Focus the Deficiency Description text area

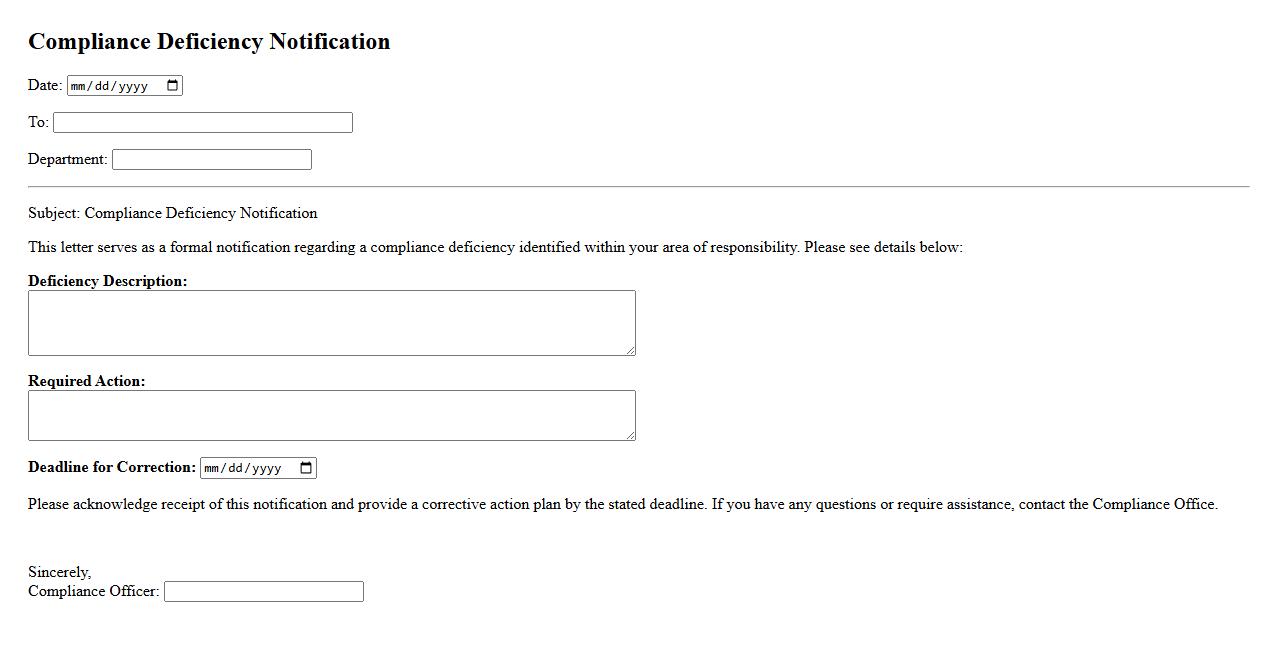(x=331, y=323)
